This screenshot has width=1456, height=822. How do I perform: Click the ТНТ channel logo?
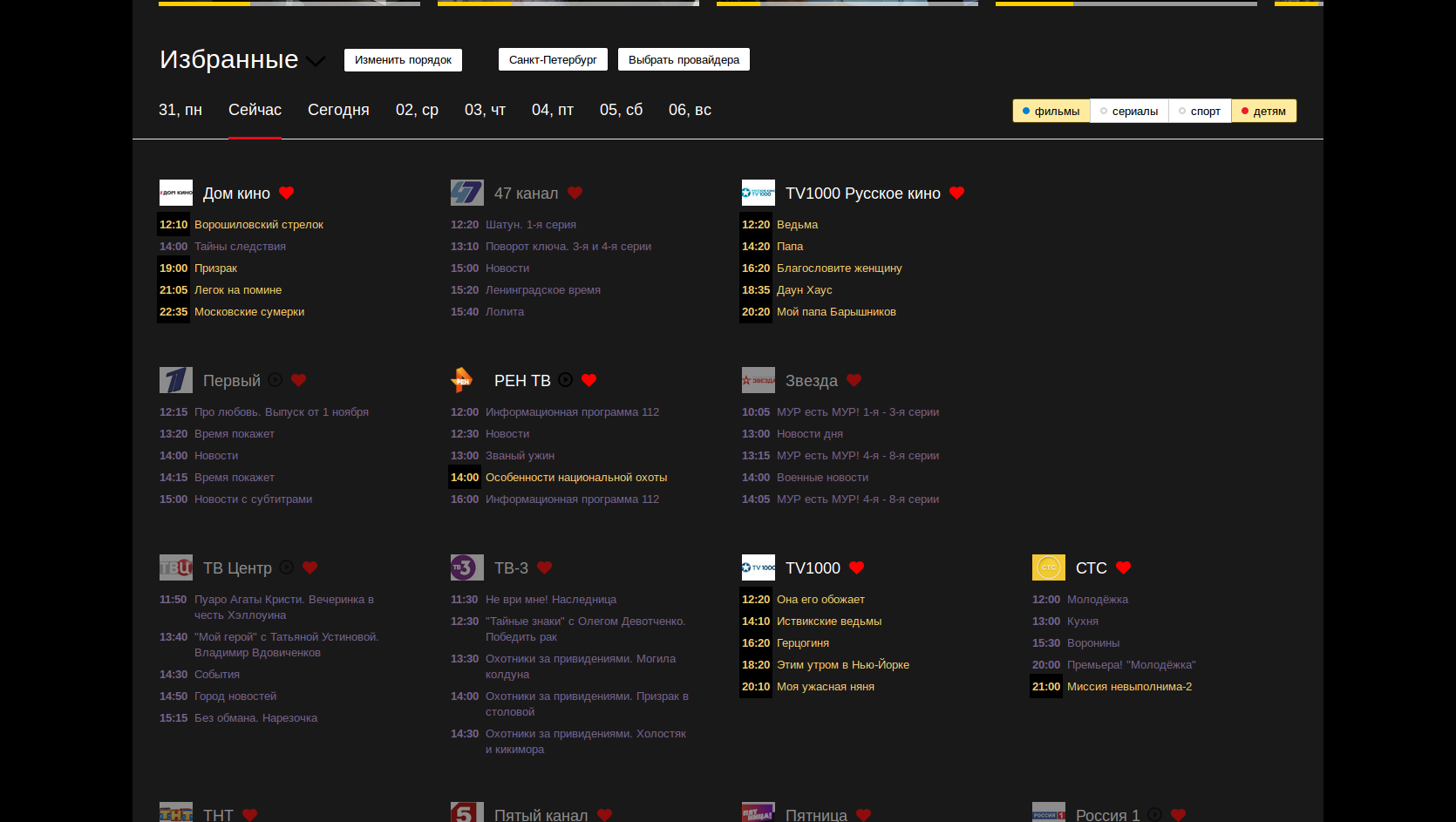click(x=176, y=812)
